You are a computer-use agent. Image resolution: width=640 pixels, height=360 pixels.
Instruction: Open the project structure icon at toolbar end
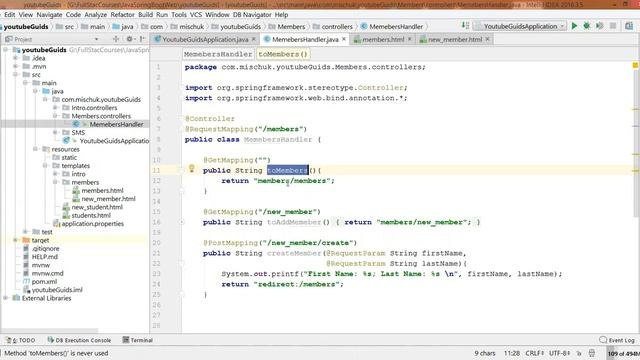629,26
